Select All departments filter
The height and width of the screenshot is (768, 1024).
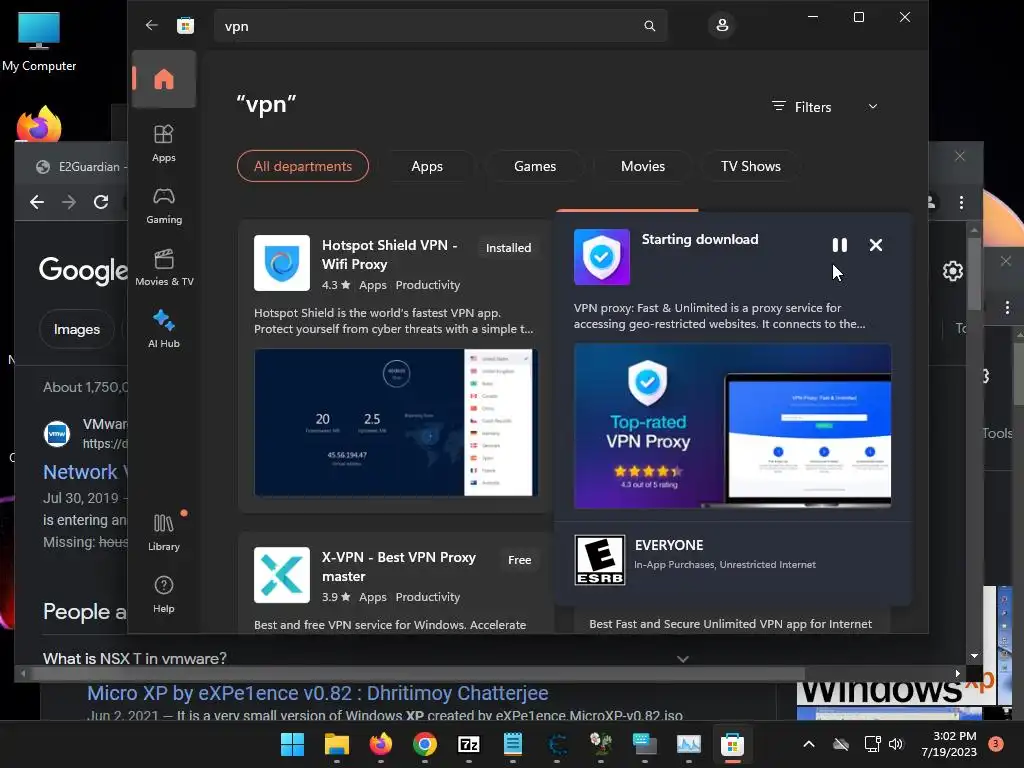302,166
